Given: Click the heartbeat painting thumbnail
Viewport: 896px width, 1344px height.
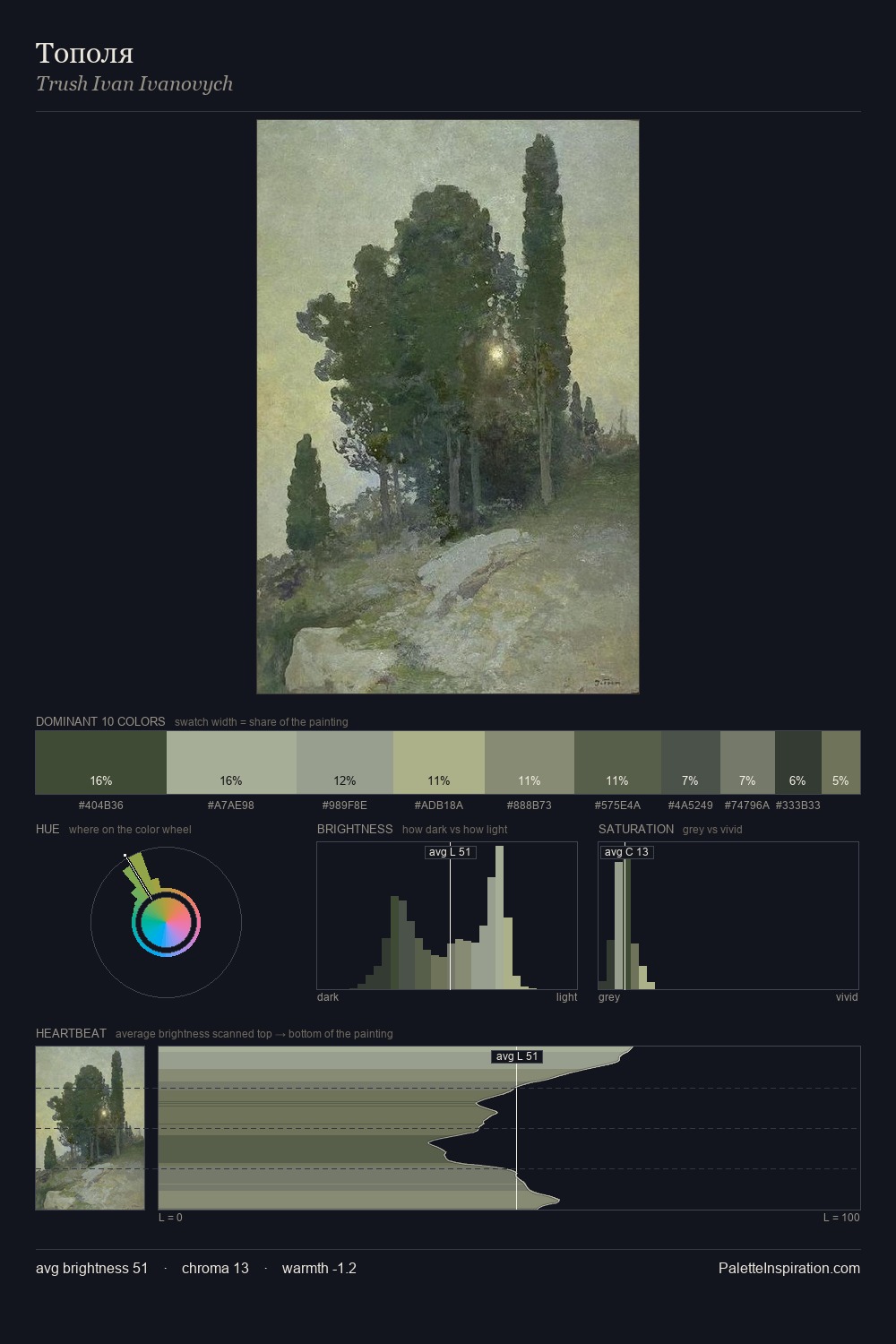Looking at the screenshot, I should (90, 1128).
